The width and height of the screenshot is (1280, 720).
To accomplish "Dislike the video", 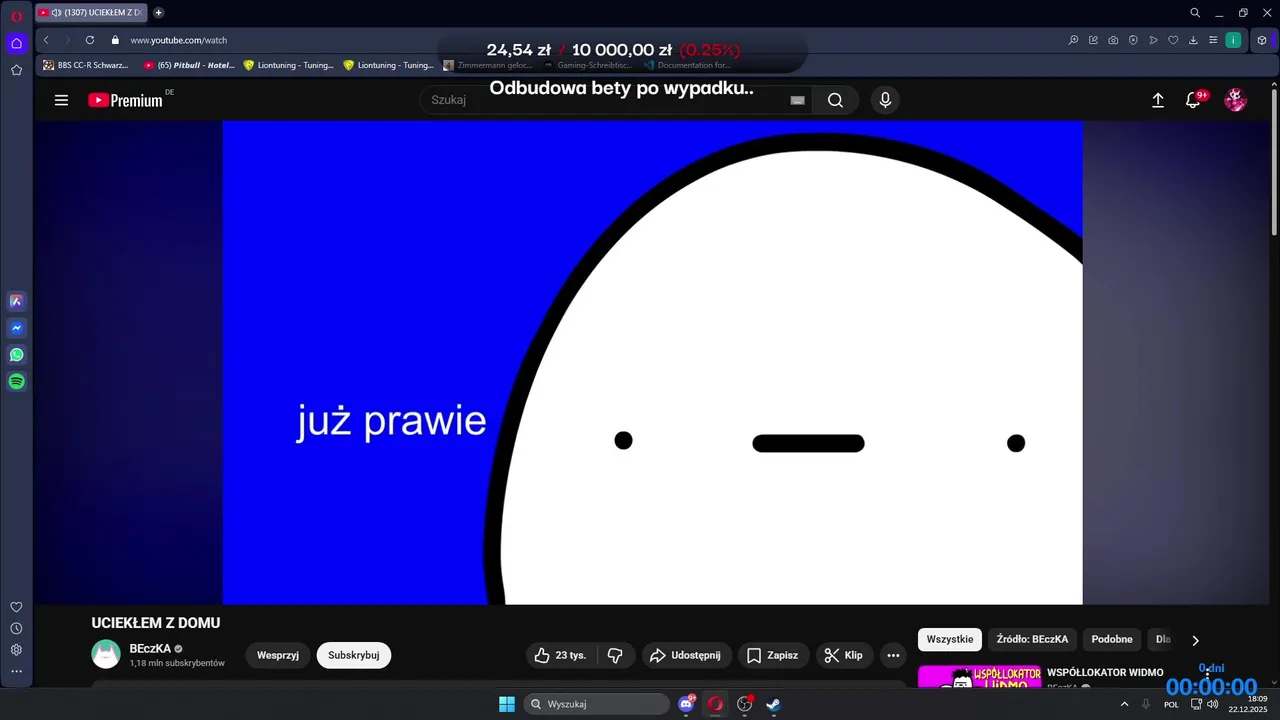I will coord(615,655).
